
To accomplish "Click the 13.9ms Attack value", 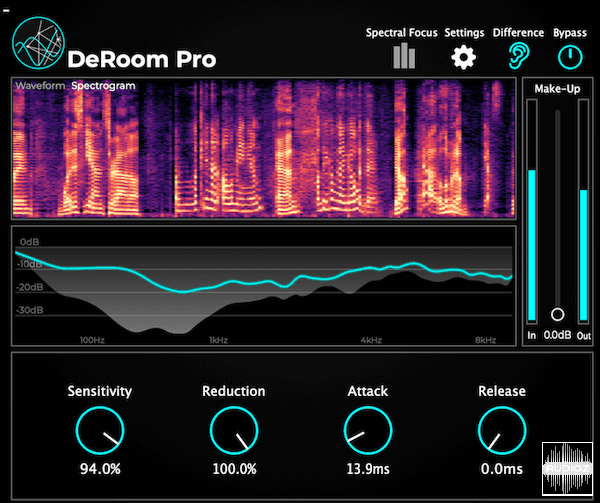I will [368, 469].
